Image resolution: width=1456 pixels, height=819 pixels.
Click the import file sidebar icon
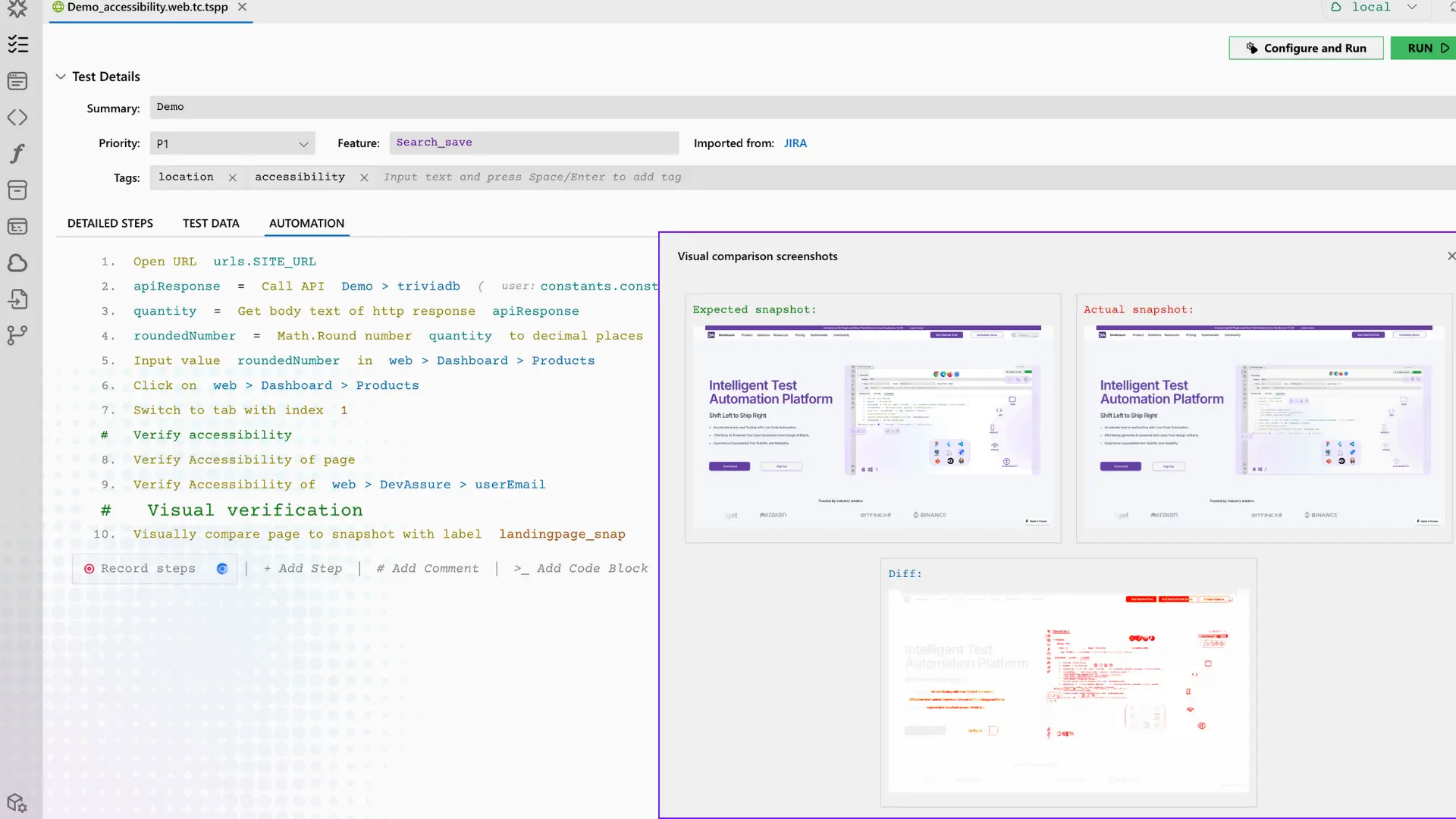17,300
